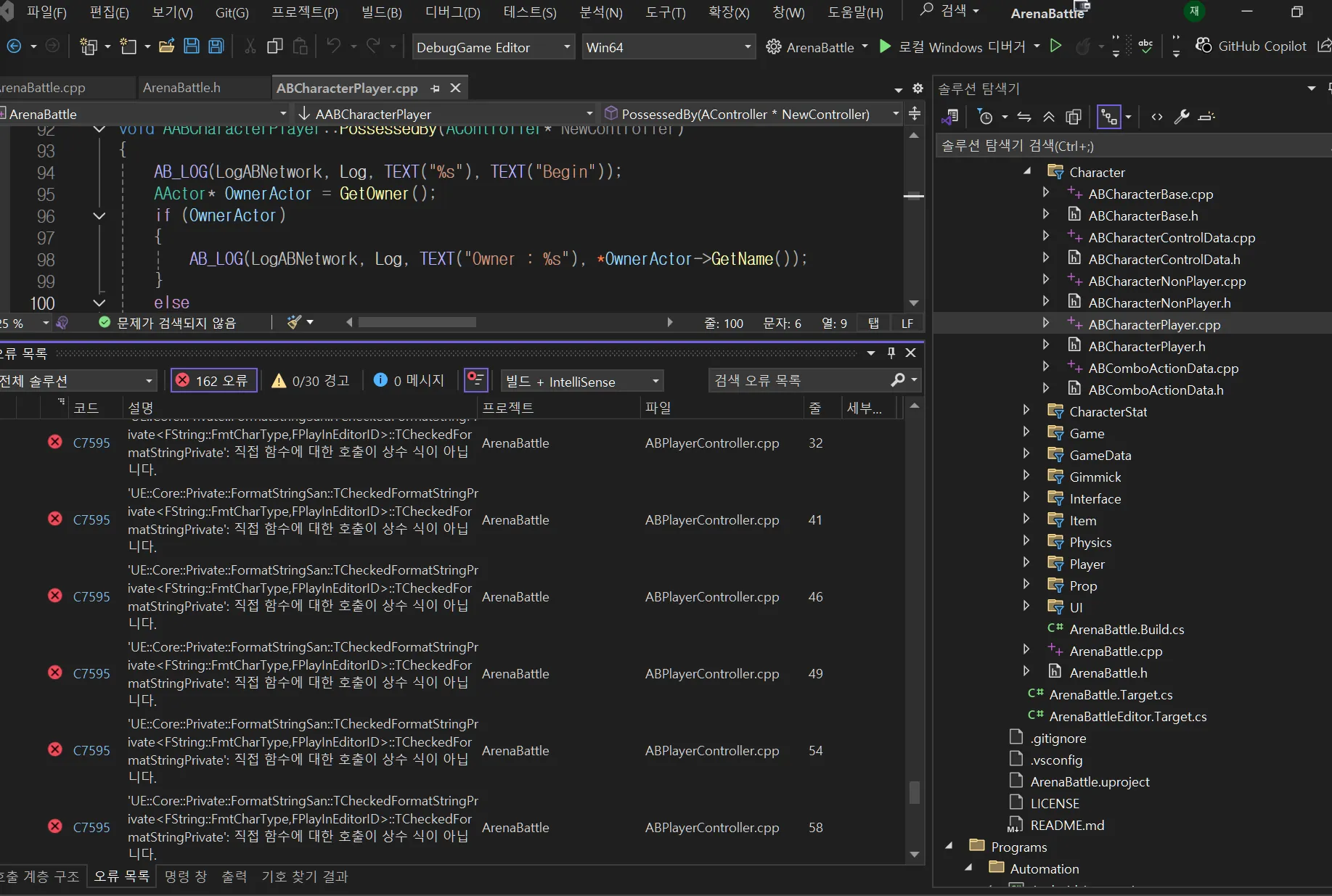Pin the ABCharacterPlayer.cpp tab
The height and width of the screenshot is (896, 1332).
pos(435,89)
